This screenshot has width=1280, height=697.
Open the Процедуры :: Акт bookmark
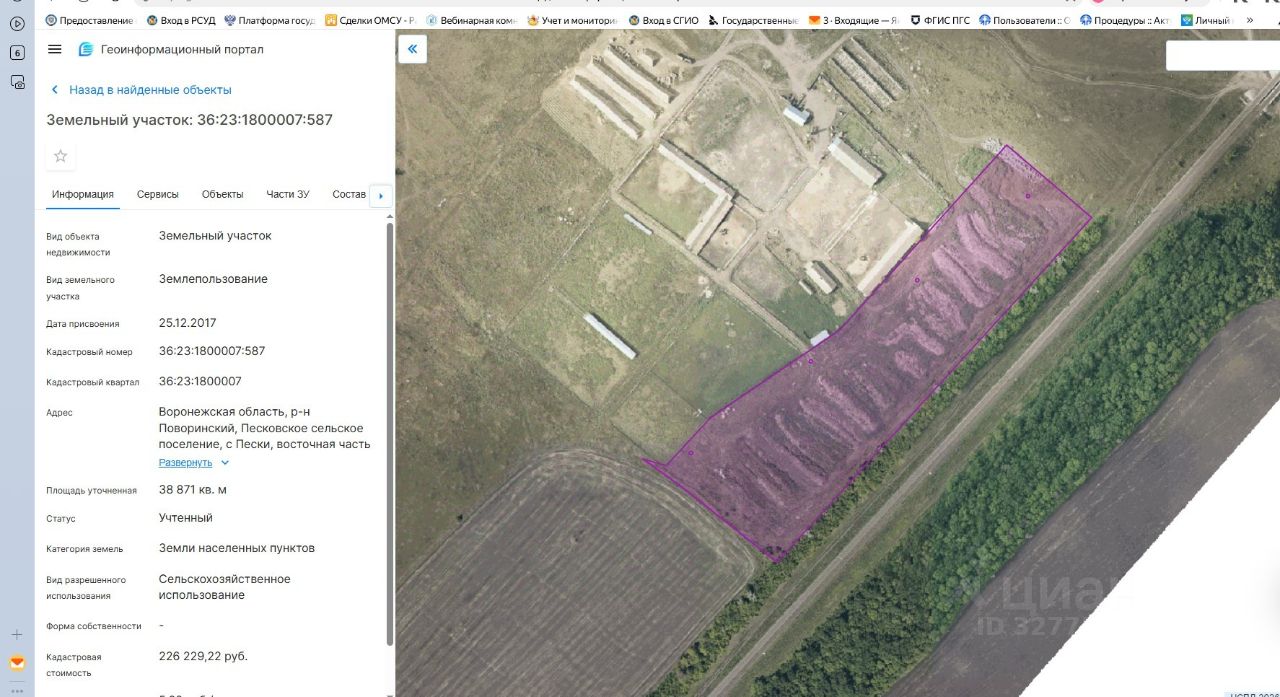coord(1125,20)
